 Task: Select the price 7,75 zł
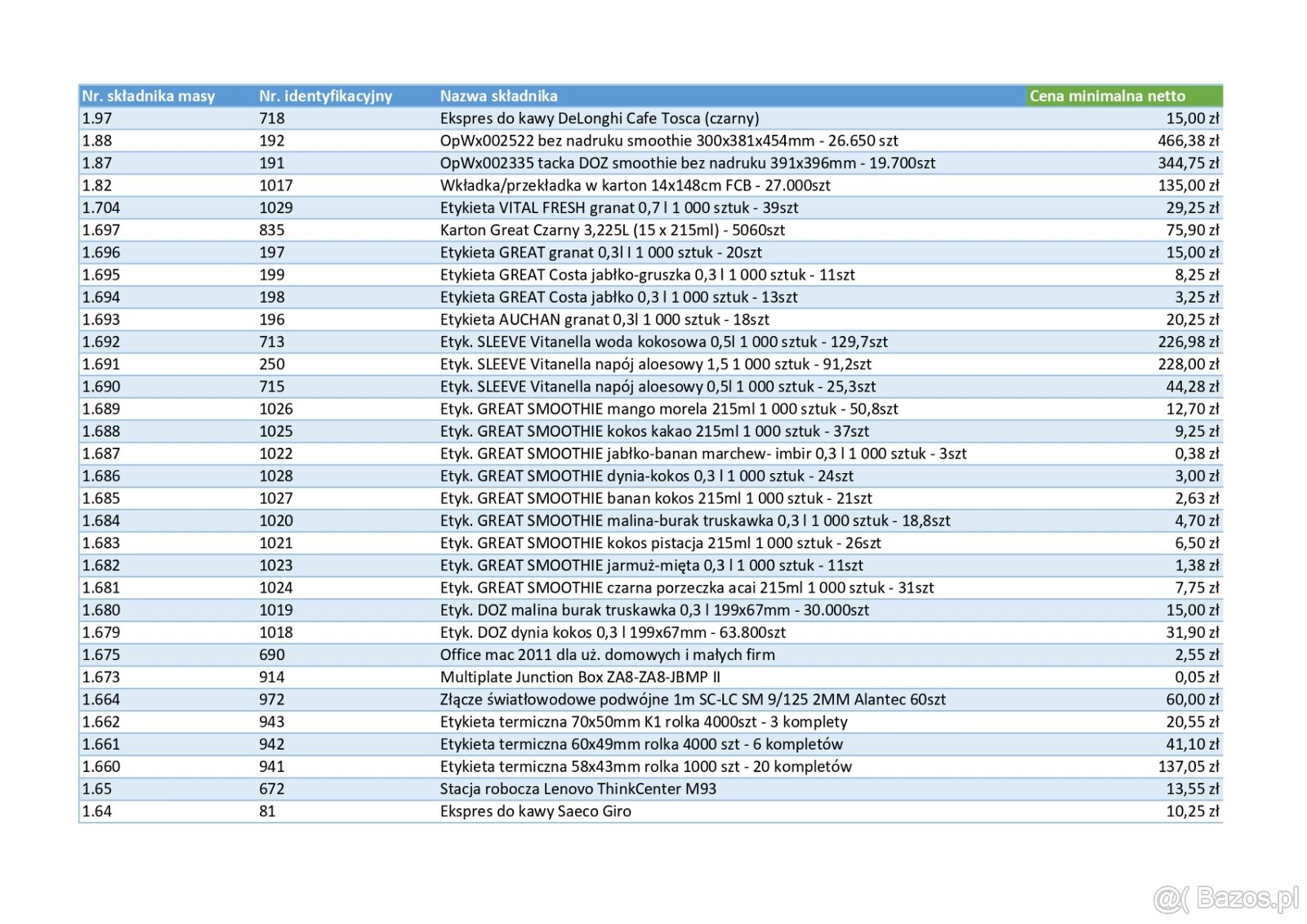[1198, 587]
